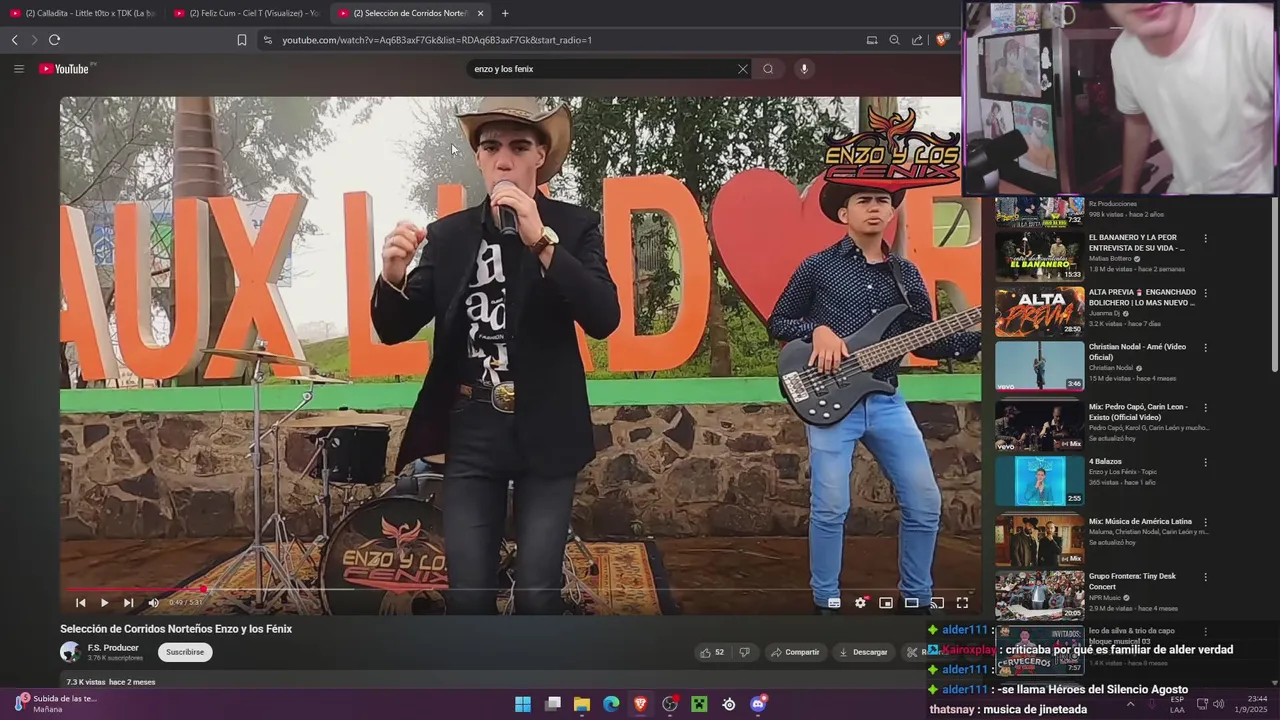Open the zoom level magnifier in the address bar

click(x=894, y=40)
